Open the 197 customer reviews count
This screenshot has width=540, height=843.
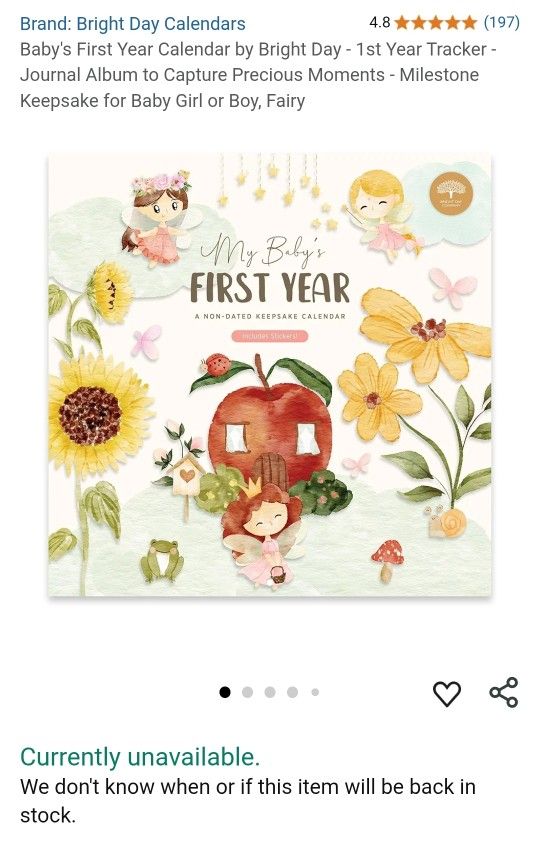502,23
